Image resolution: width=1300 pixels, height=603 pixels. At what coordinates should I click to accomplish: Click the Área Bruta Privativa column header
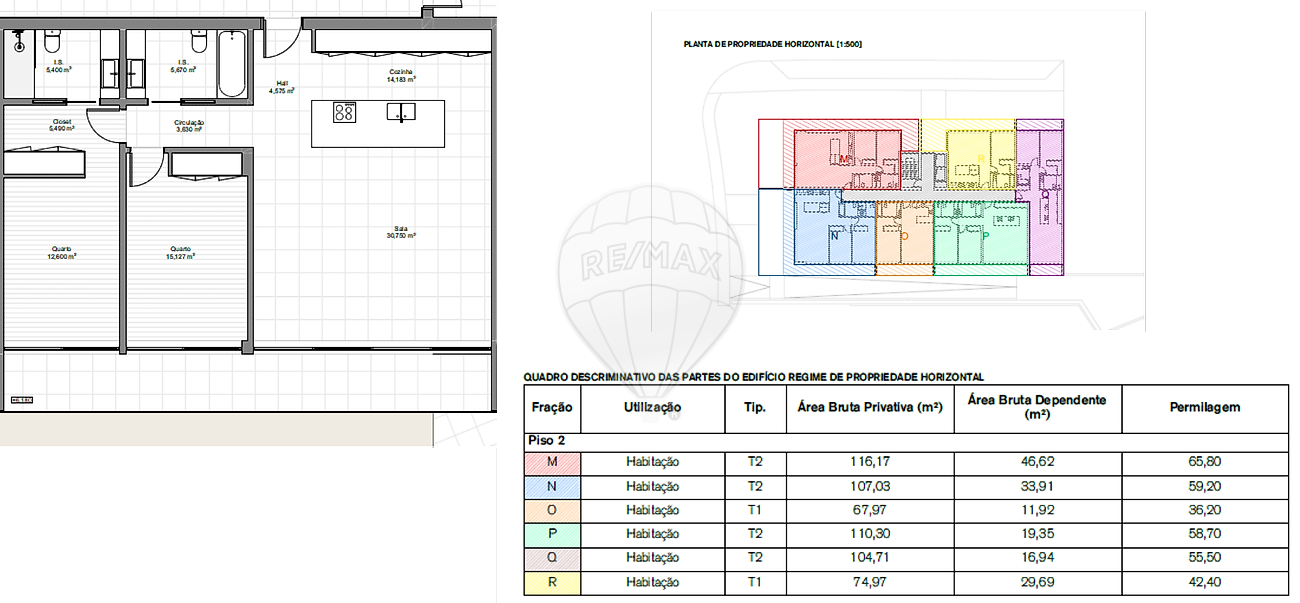[x=870, y=408]
